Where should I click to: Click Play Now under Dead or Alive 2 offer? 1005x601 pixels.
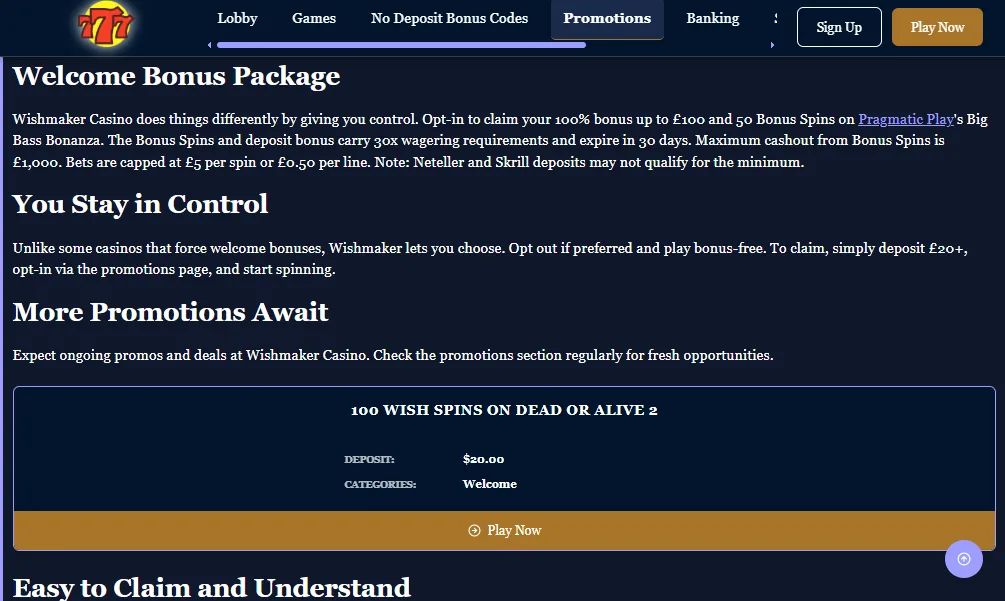[x=504, y=531]
